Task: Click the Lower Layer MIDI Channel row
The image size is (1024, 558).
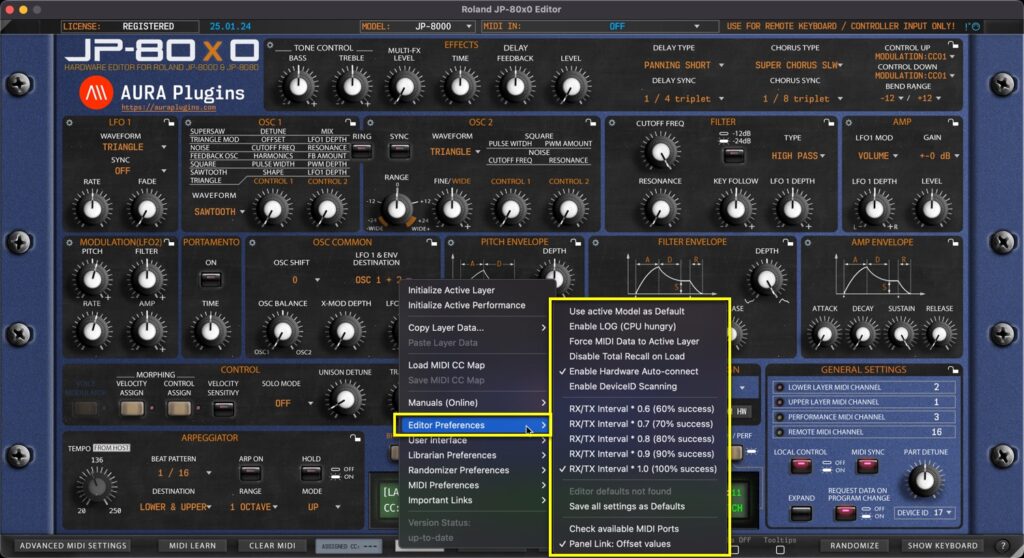Action: point(864,387)
